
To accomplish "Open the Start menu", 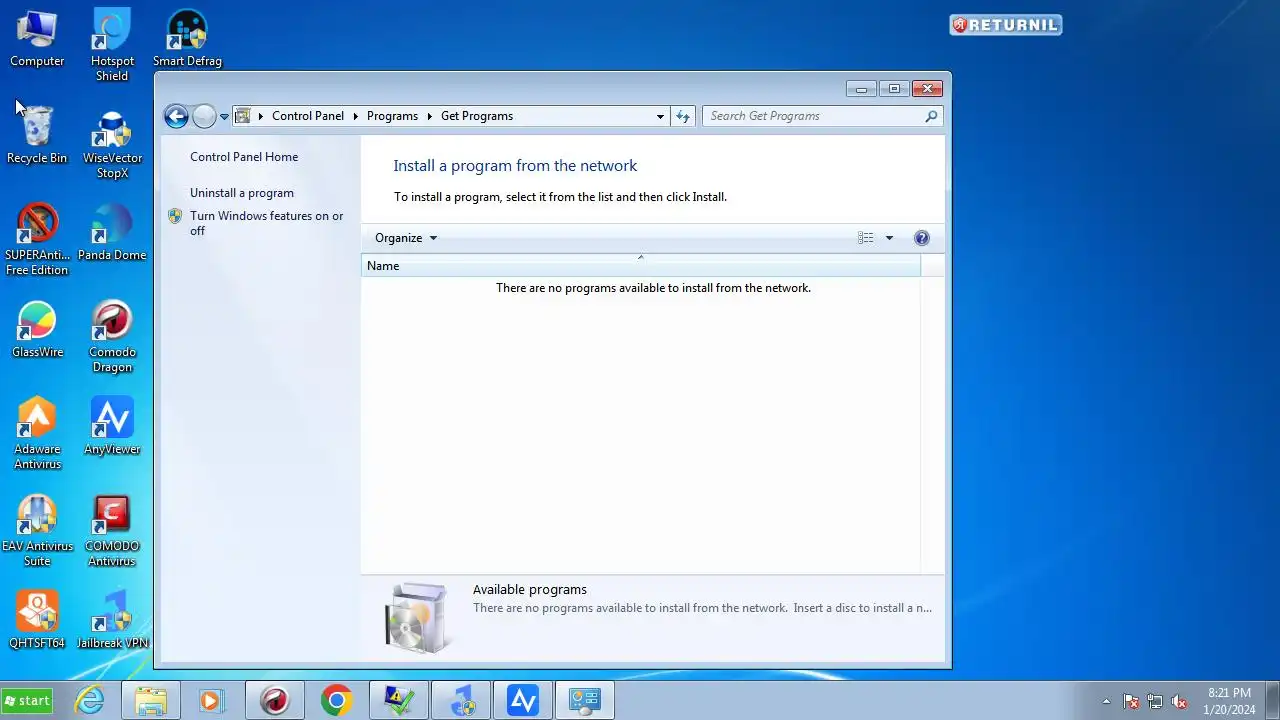I will (x=27, y=701).
